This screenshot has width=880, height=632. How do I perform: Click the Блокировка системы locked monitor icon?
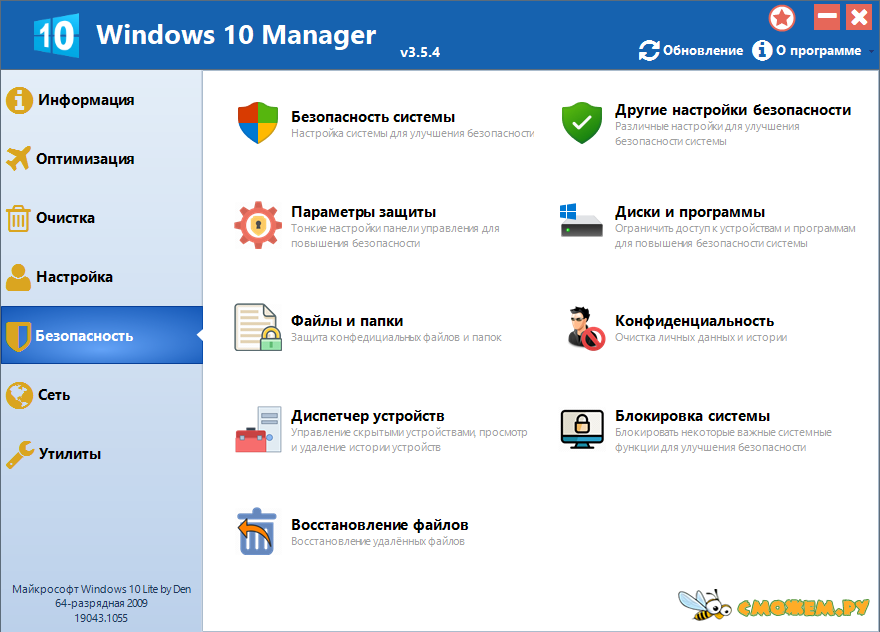pyautogui.click(x=582, y=429)
